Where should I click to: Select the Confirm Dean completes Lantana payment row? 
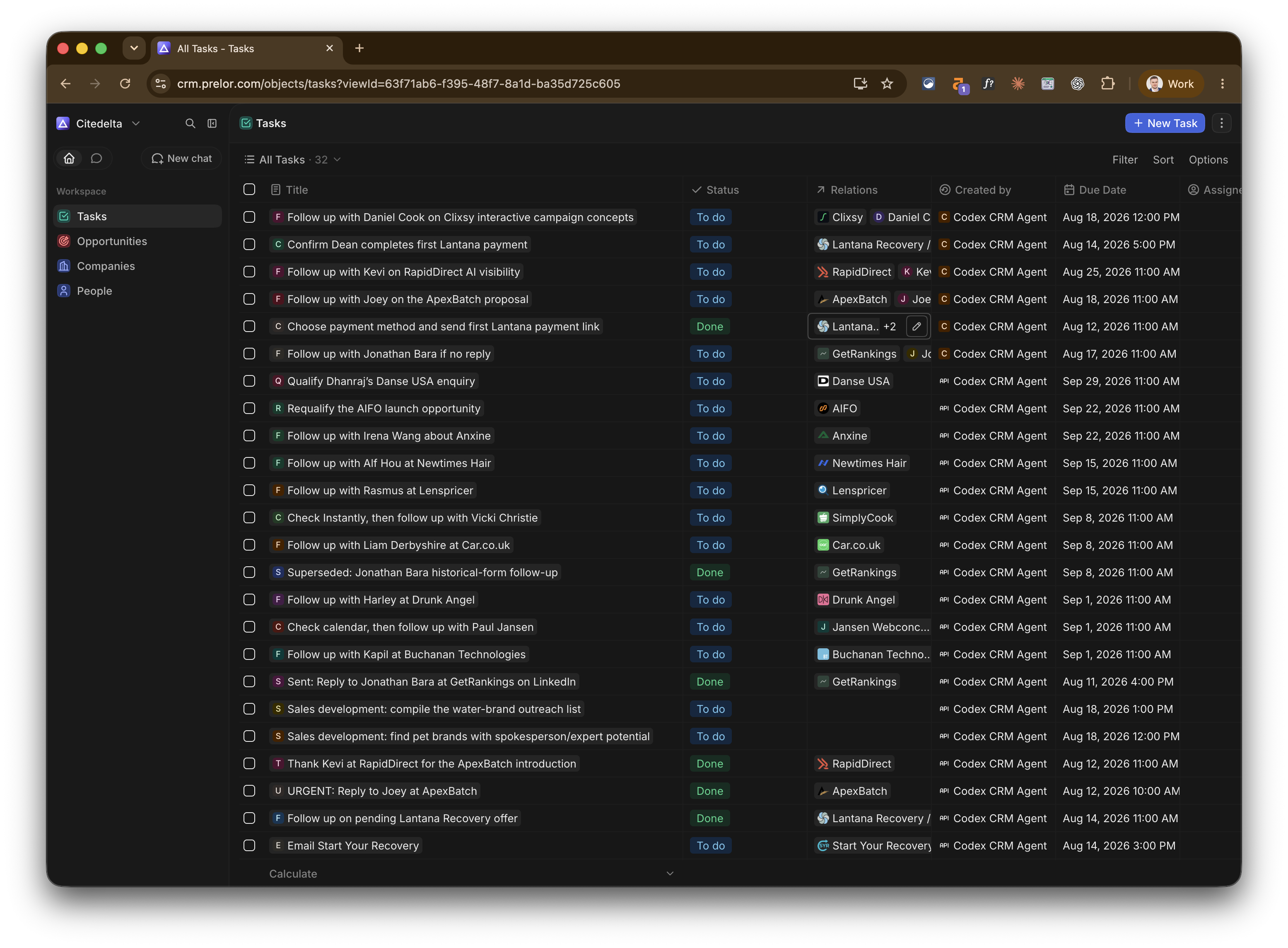pos(249,245)
